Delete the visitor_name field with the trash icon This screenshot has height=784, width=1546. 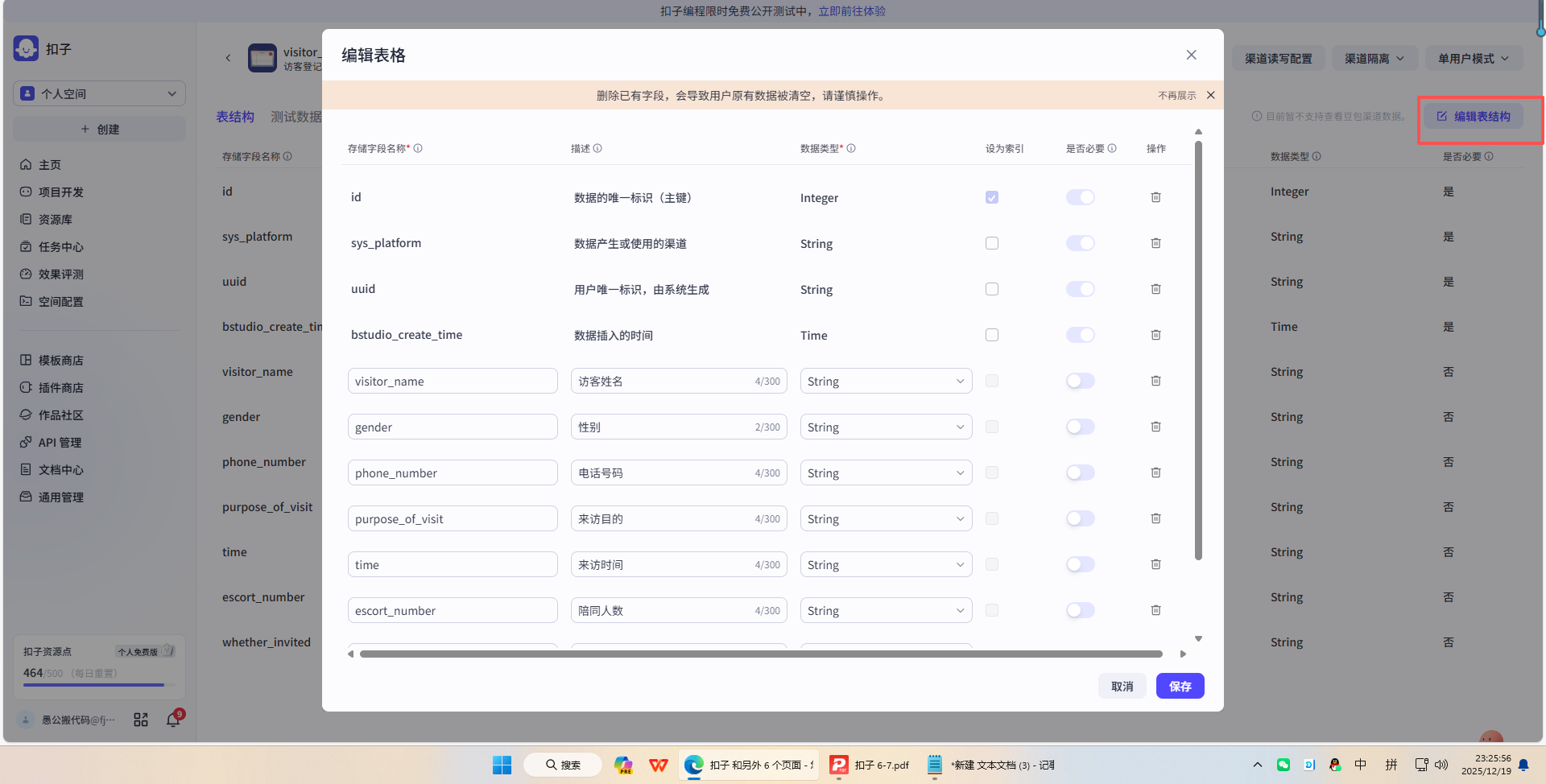1155,381
